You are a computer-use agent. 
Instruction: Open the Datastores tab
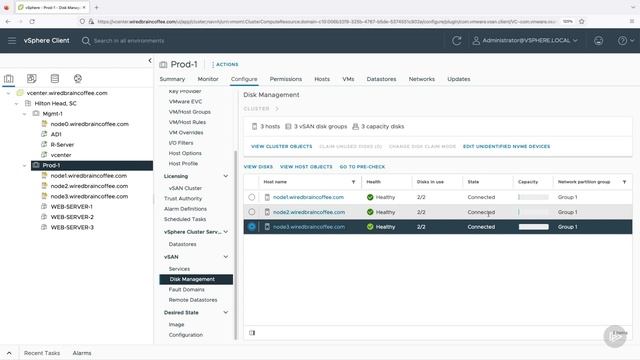(x=381, y=79)
